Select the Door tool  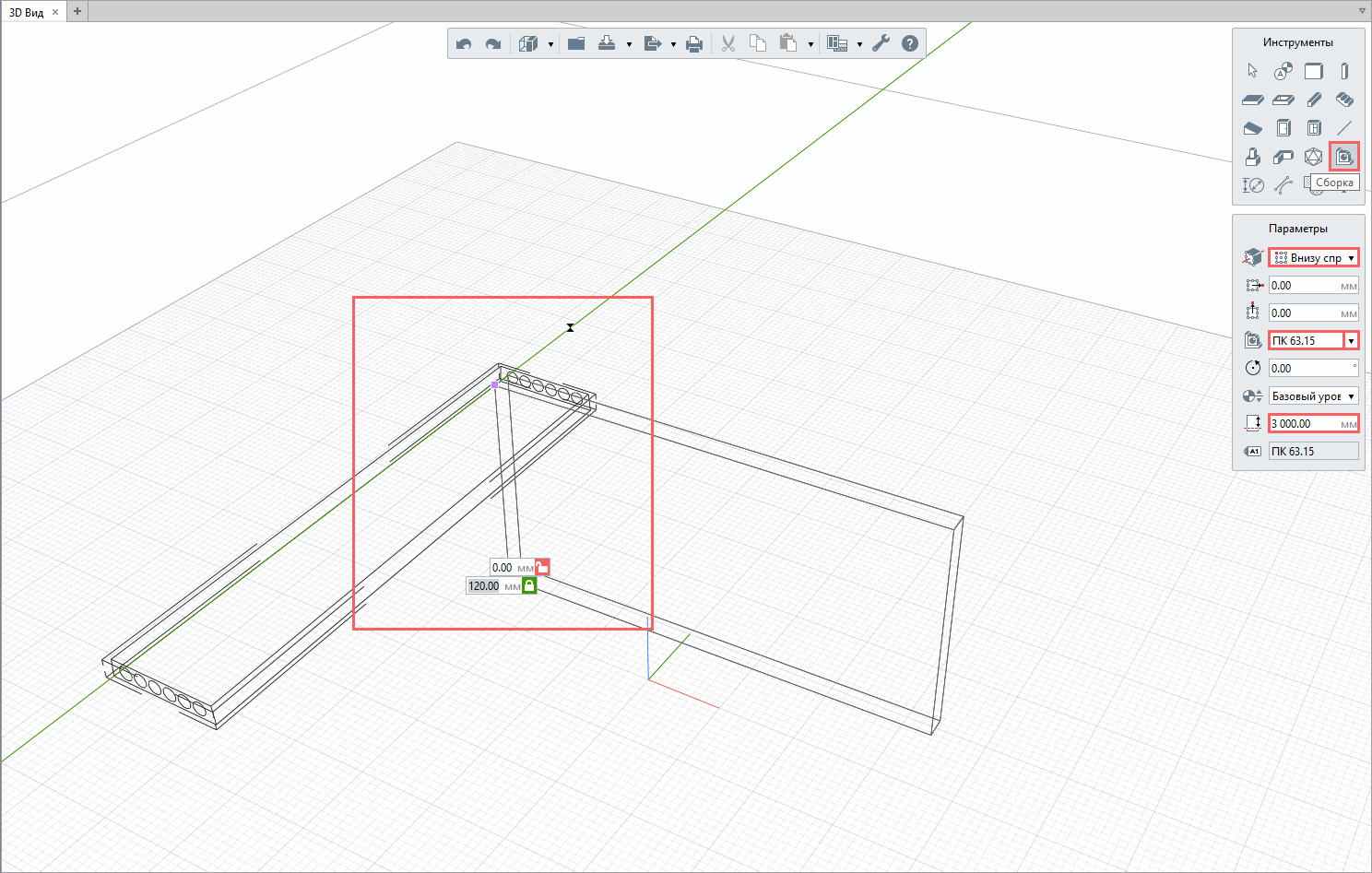tap(1283, 128)
